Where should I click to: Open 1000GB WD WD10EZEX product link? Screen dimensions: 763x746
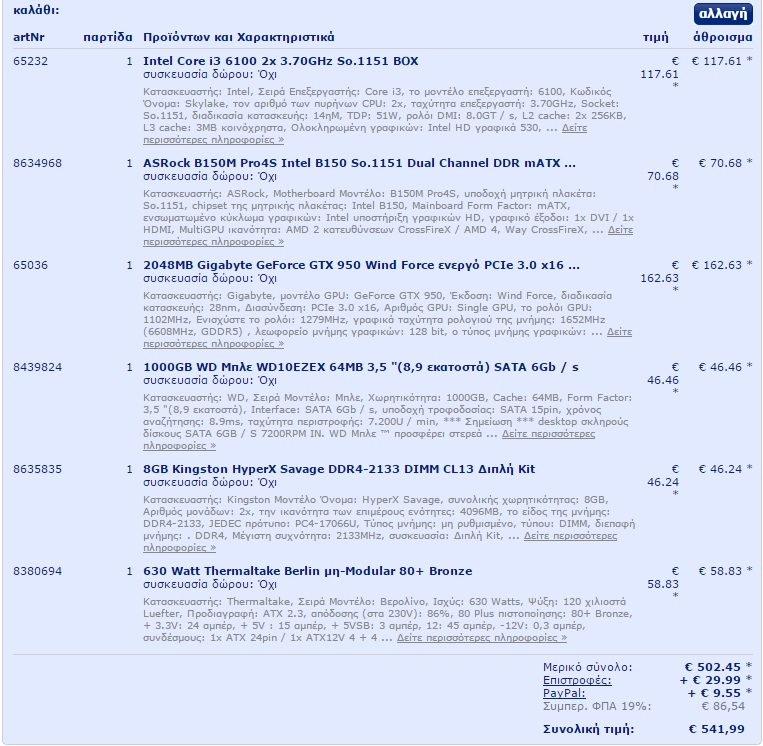[361, 367]
